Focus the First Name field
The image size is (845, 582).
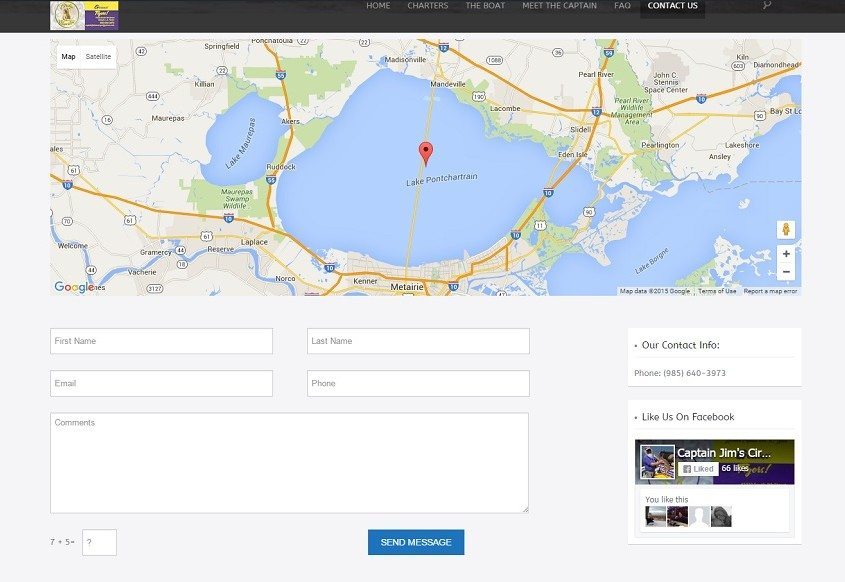tap(161, 341)
